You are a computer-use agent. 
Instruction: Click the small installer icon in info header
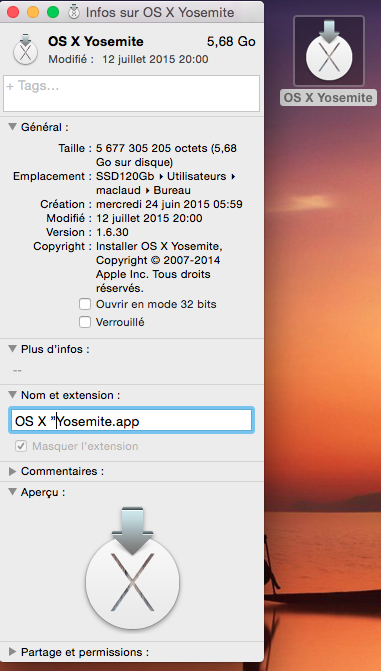click(x=25, y=49)
